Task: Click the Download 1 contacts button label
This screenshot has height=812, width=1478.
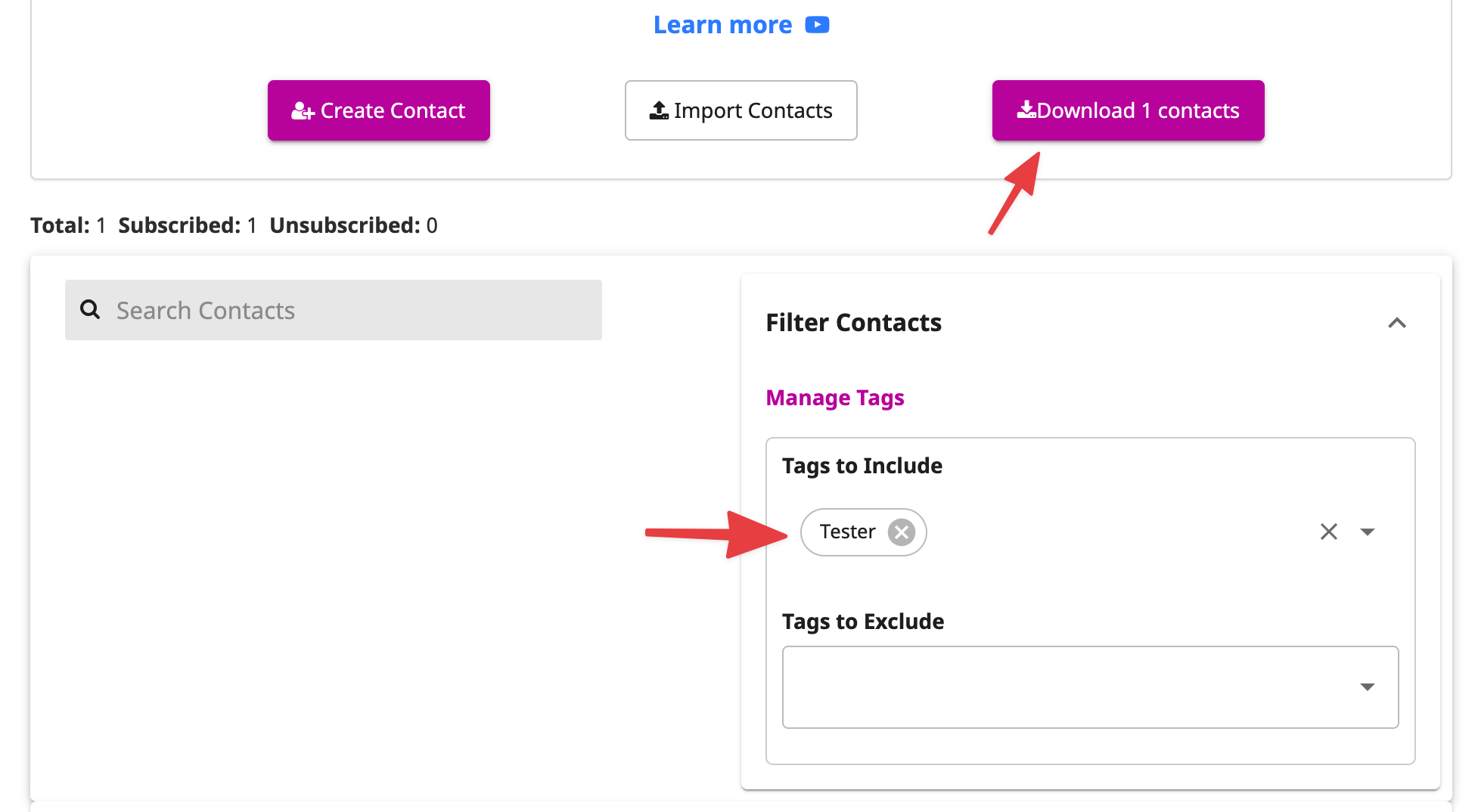Action: (1138, 110)
